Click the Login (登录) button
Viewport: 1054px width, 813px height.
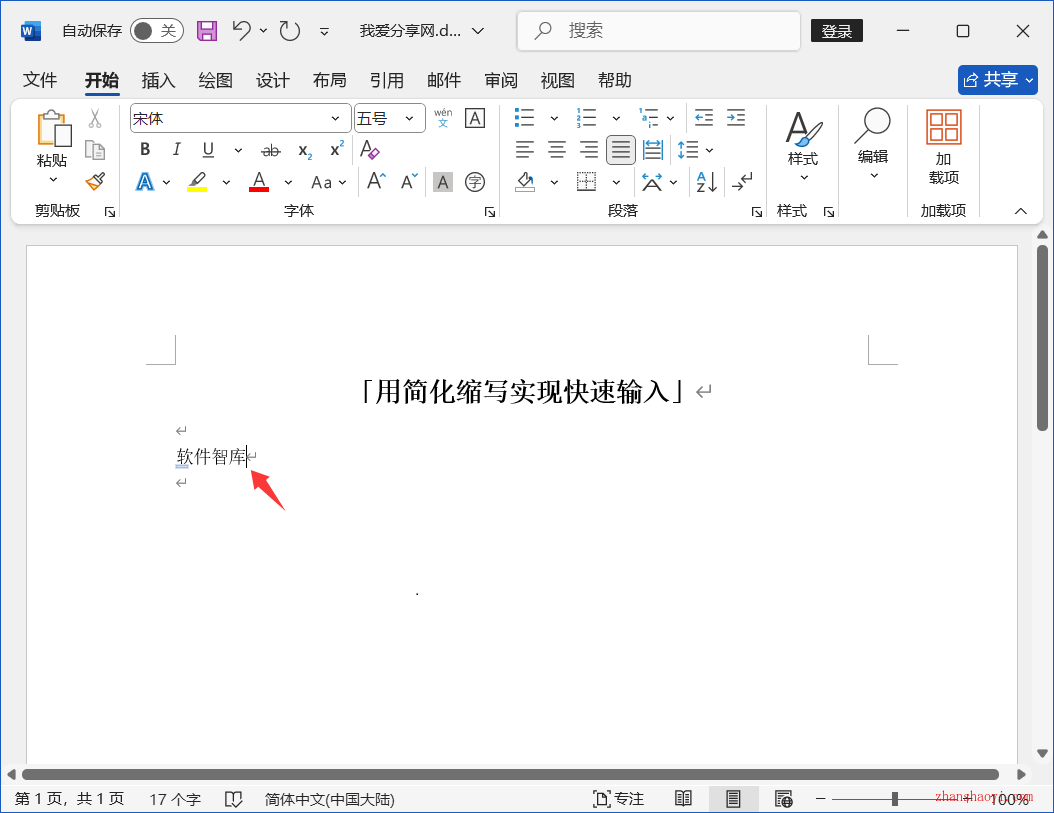click(837, 31)
